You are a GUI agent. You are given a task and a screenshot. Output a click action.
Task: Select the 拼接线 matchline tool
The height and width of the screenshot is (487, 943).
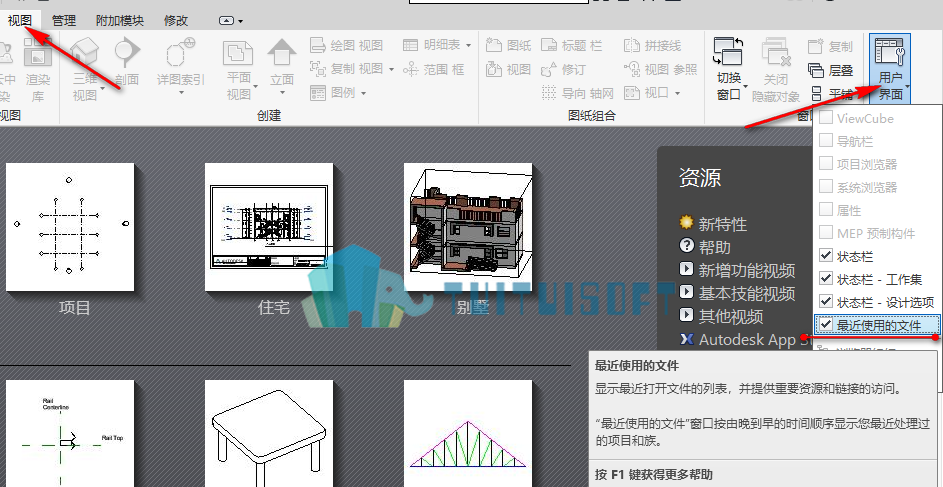(x=653, y=45)
